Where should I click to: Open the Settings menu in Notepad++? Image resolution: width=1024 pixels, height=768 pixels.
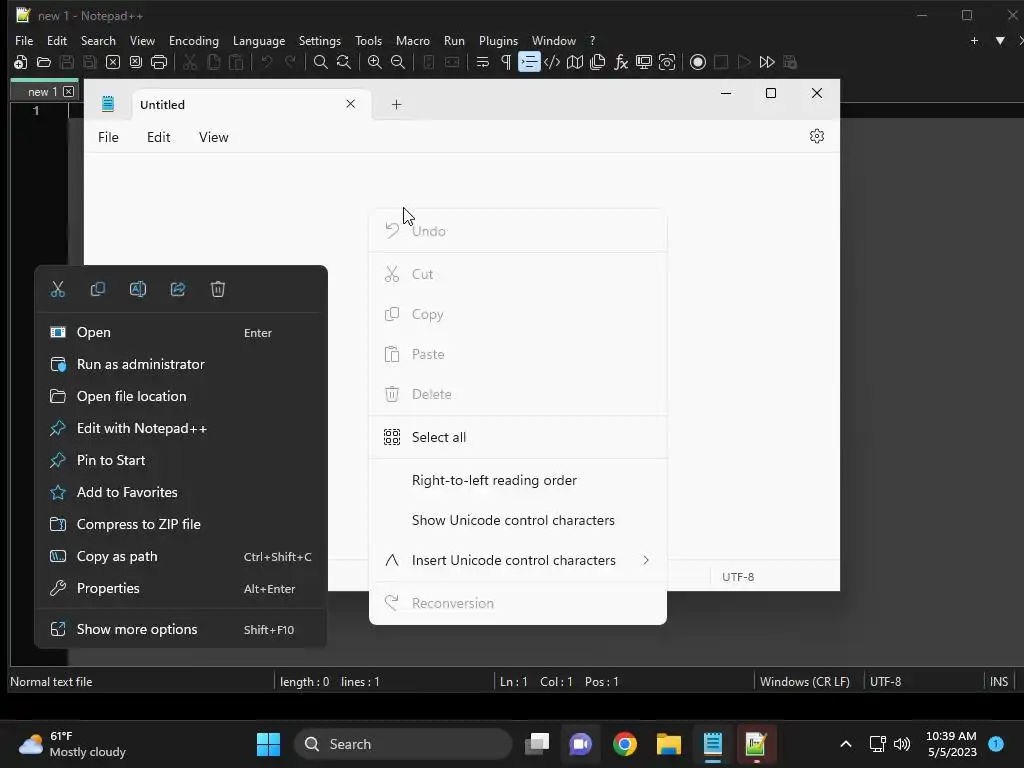click(320, 40)
